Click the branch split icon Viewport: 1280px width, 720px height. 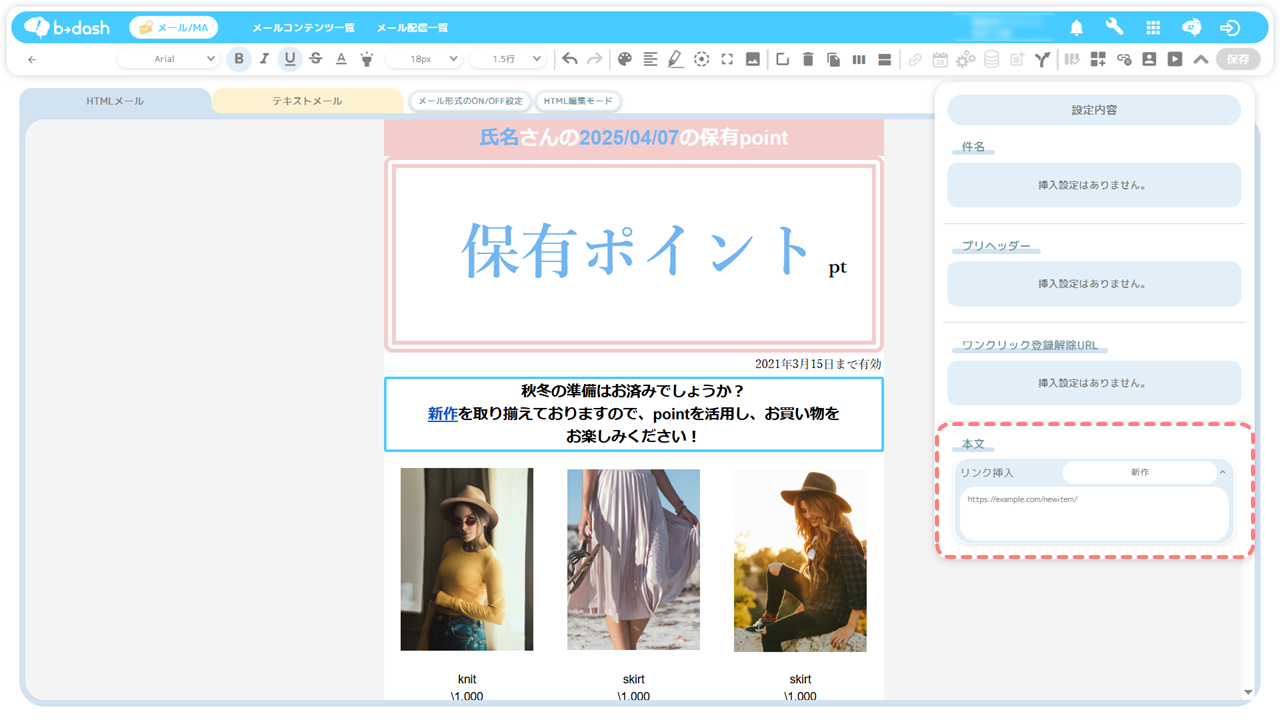pyautogui.click(x=1042, y=59)
